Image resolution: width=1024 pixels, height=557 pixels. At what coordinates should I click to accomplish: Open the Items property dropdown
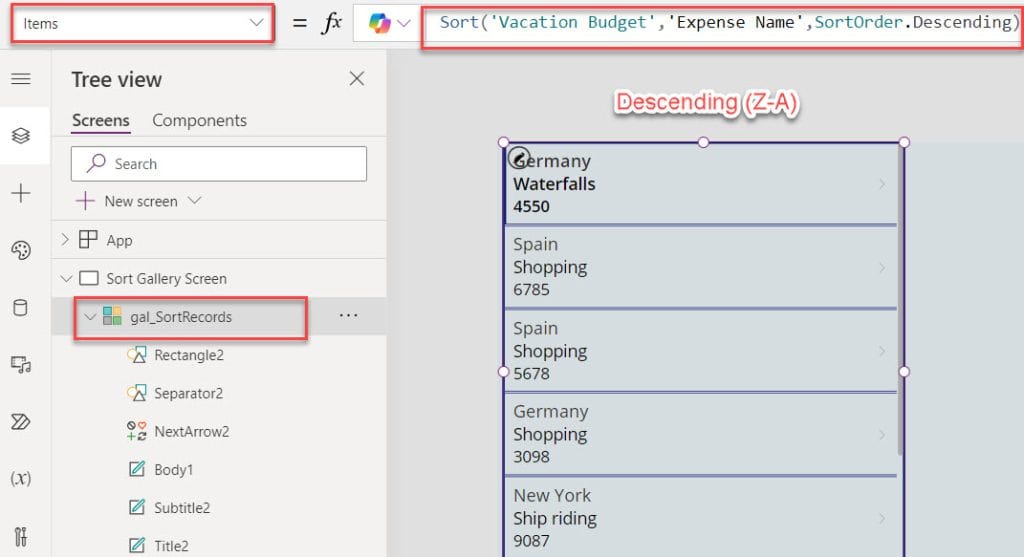[x=142, y=24]
